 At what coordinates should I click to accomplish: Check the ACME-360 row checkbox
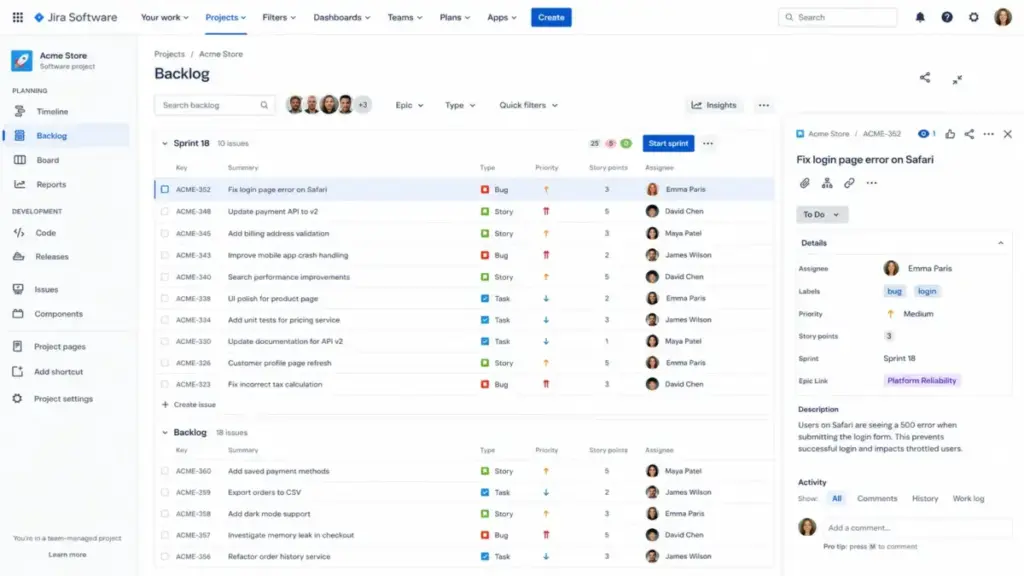tap(165, 471)
